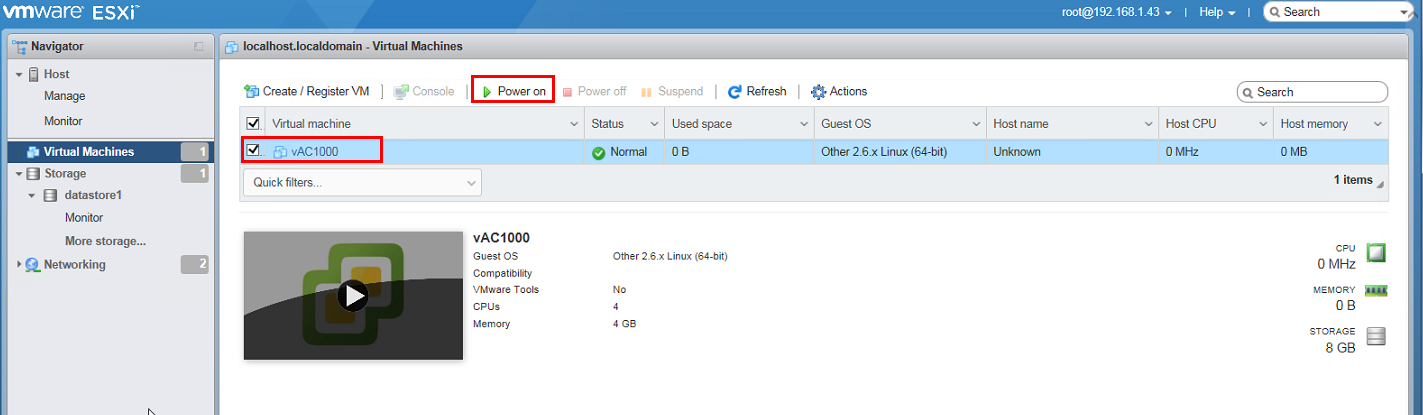Click the CPU chip icon

1376,254
